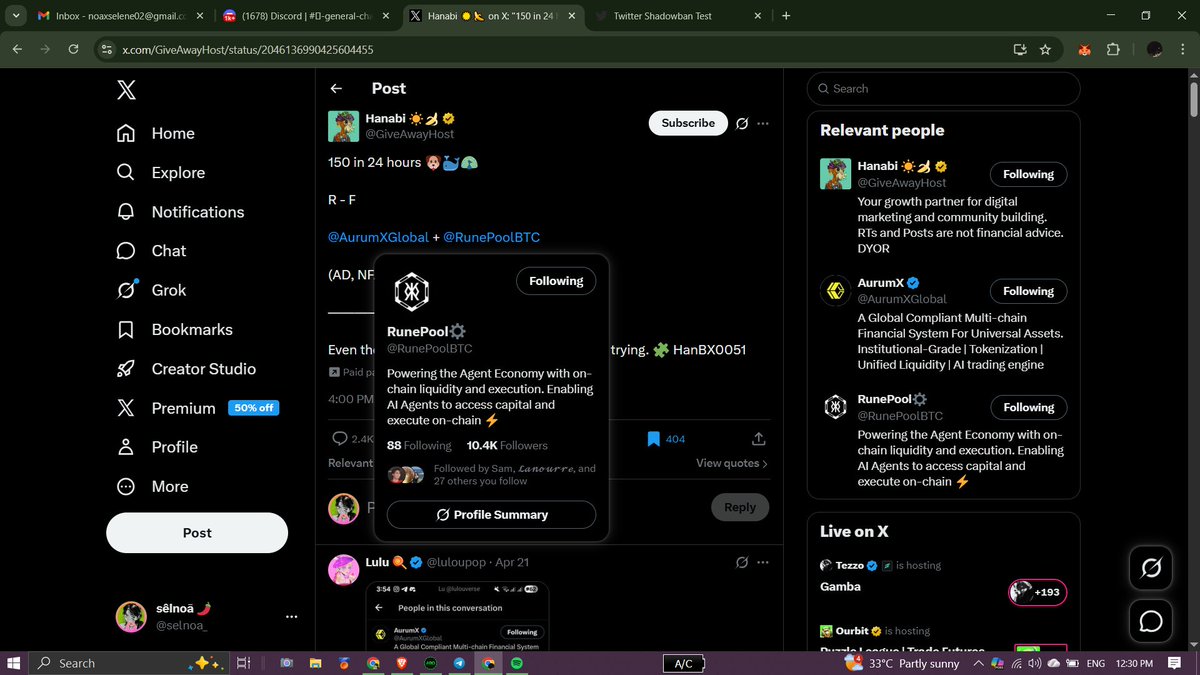Open the 88 Following link in the hover card
Viewport: 1200px width, 675px height.
tap(419, 446)
